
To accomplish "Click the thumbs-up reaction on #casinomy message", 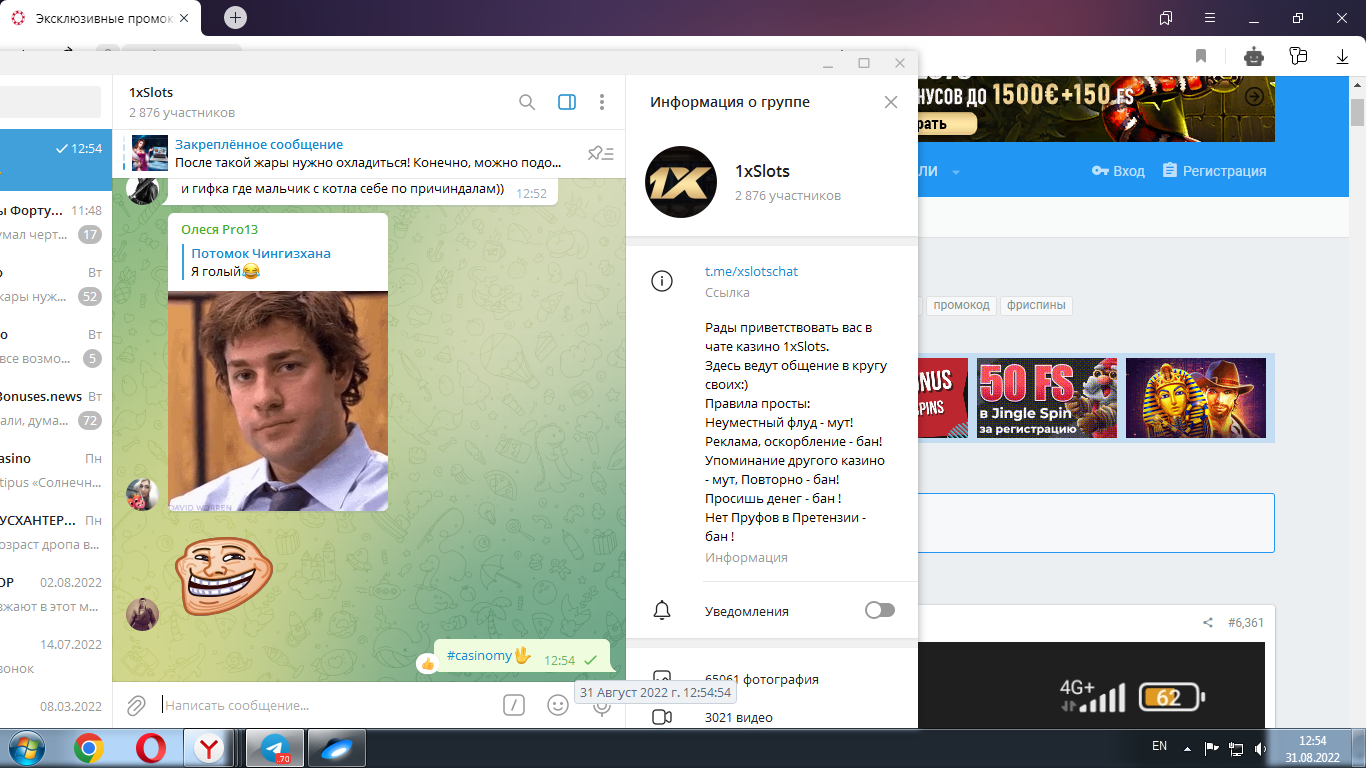I will point(428,662).
